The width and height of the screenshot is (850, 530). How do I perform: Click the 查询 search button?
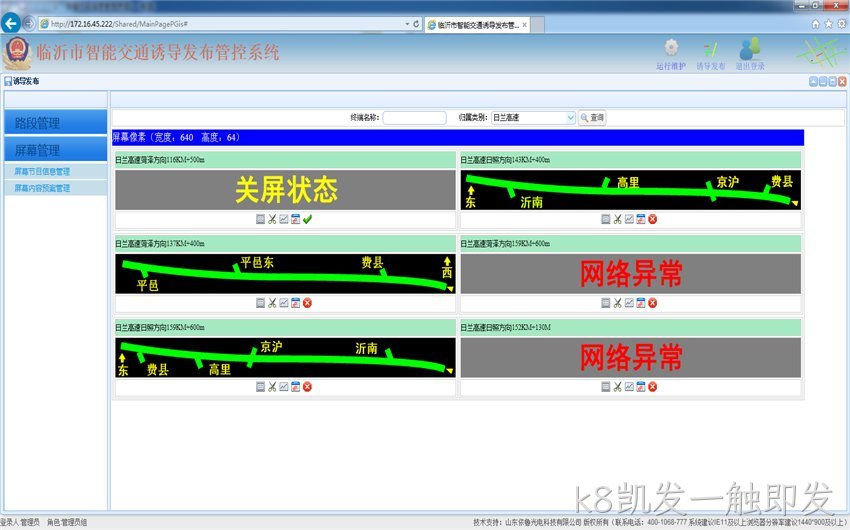[592, 118]
